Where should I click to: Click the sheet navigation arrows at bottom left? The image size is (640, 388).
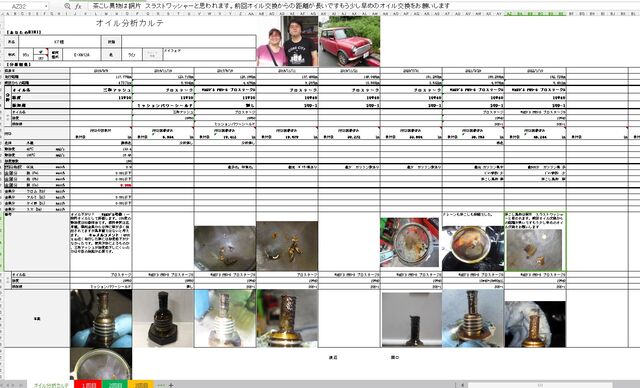[x=13, y=385]
